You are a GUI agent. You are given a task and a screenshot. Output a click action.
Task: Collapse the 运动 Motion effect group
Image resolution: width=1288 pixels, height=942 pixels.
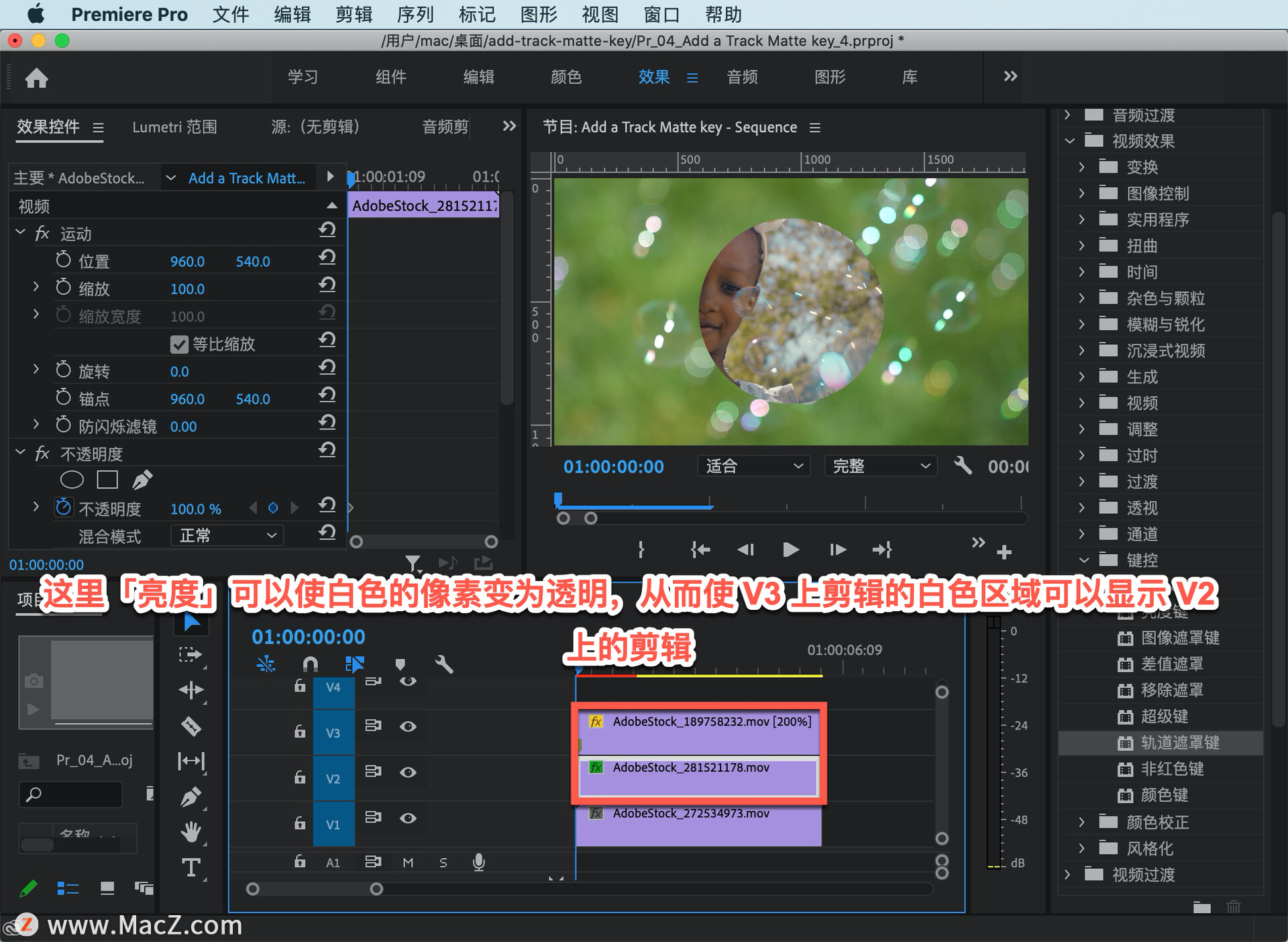point(20,232)
